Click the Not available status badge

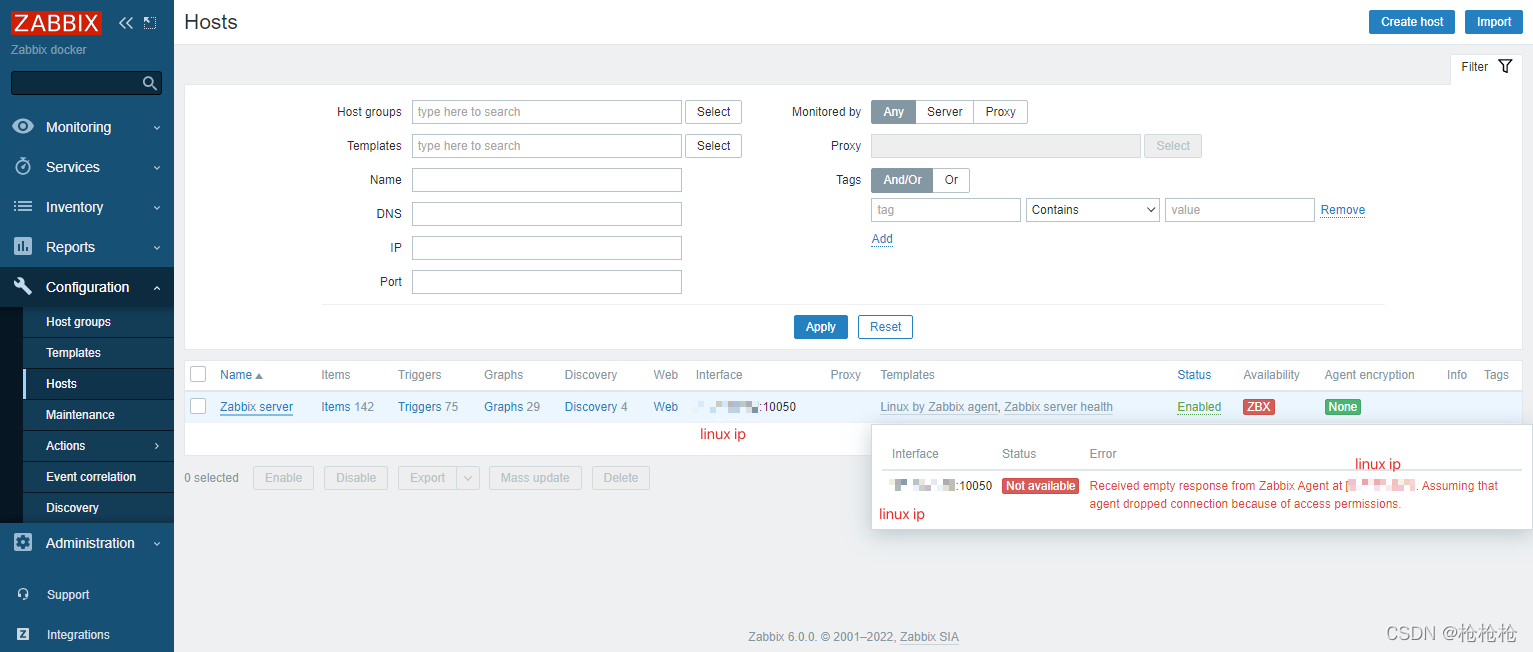pyautogui.click(x=1040, y=486)
